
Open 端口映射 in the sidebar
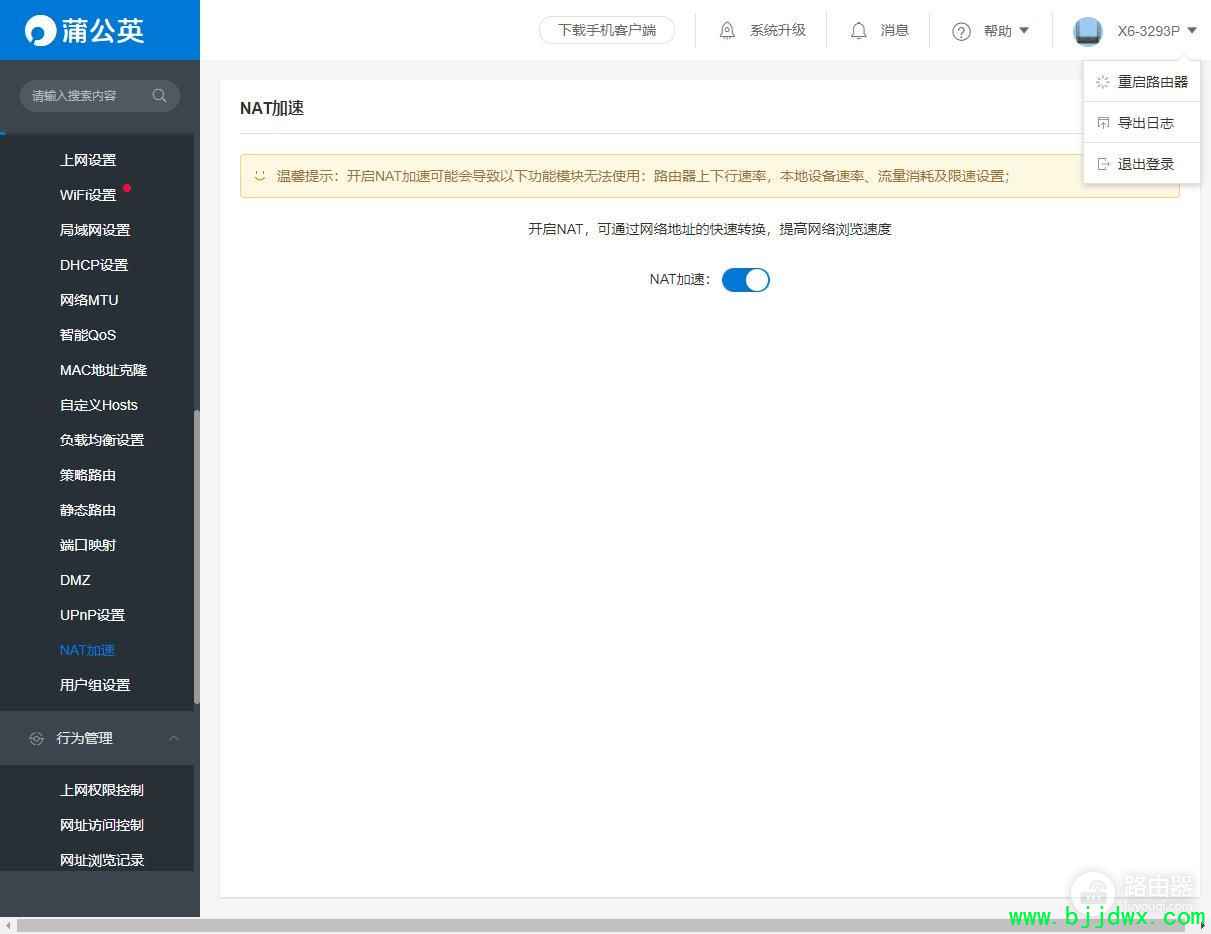pos(88,545)
